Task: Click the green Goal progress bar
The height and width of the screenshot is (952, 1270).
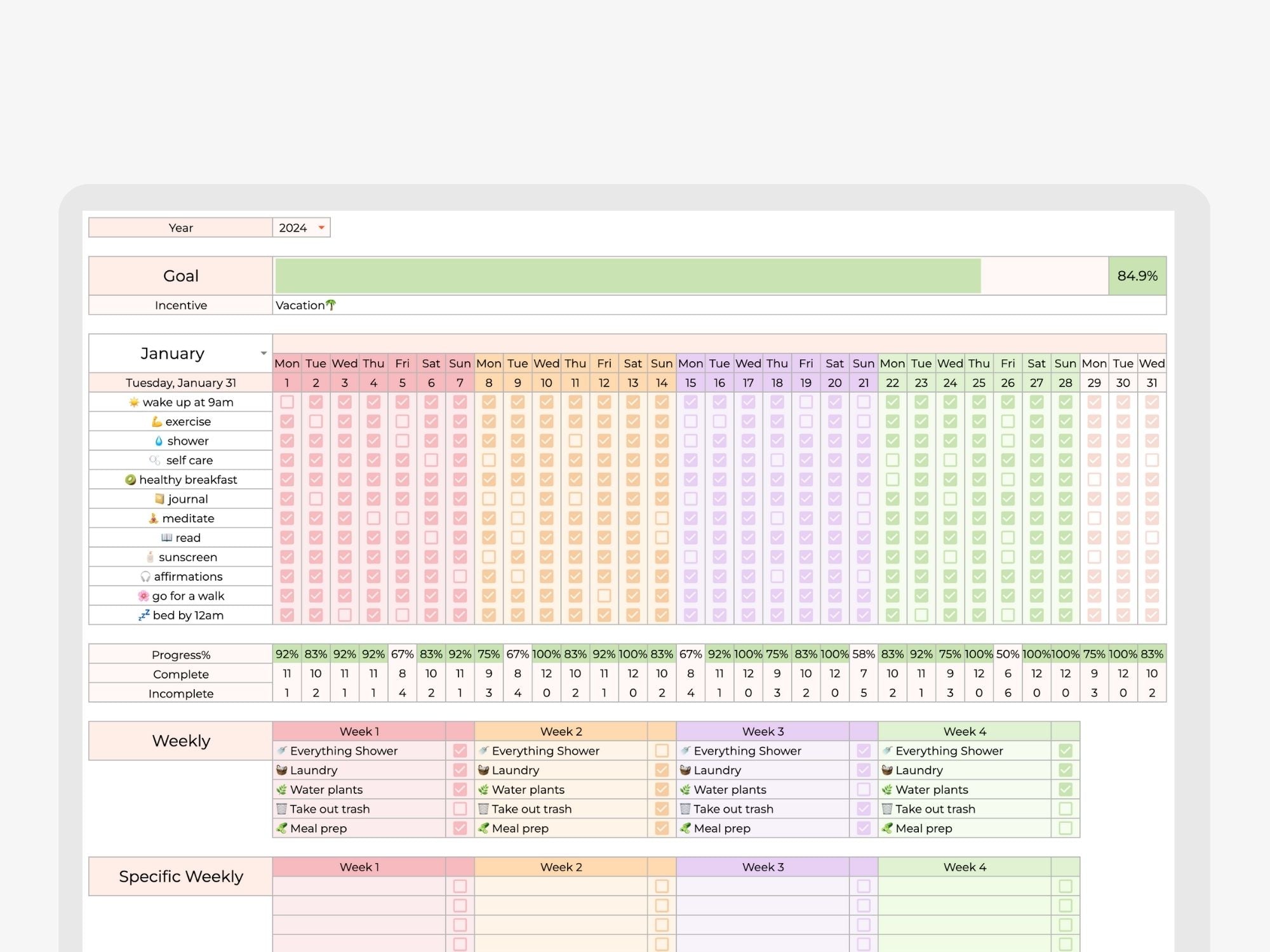Action: click(x=627, y=276)
